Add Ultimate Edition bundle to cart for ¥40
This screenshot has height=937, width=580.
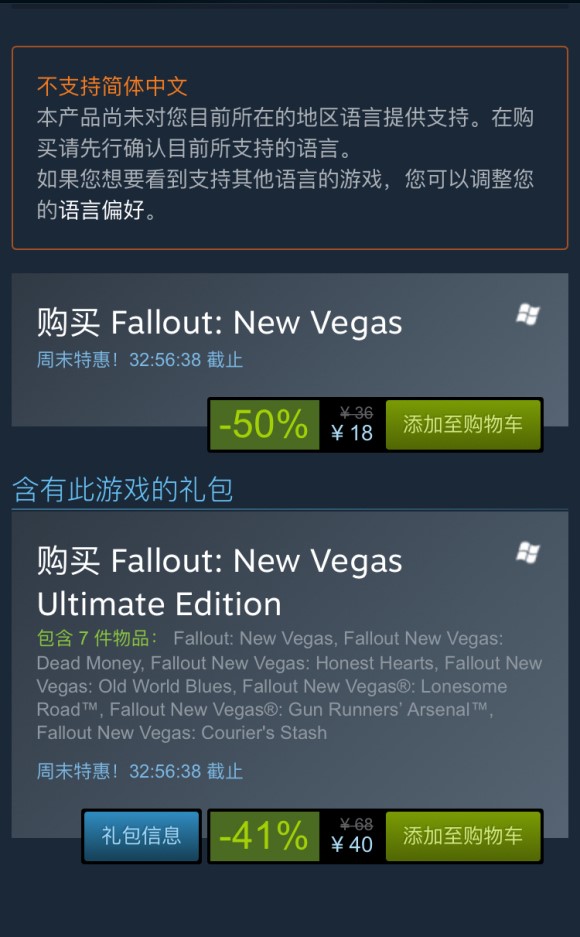(463, 835)
